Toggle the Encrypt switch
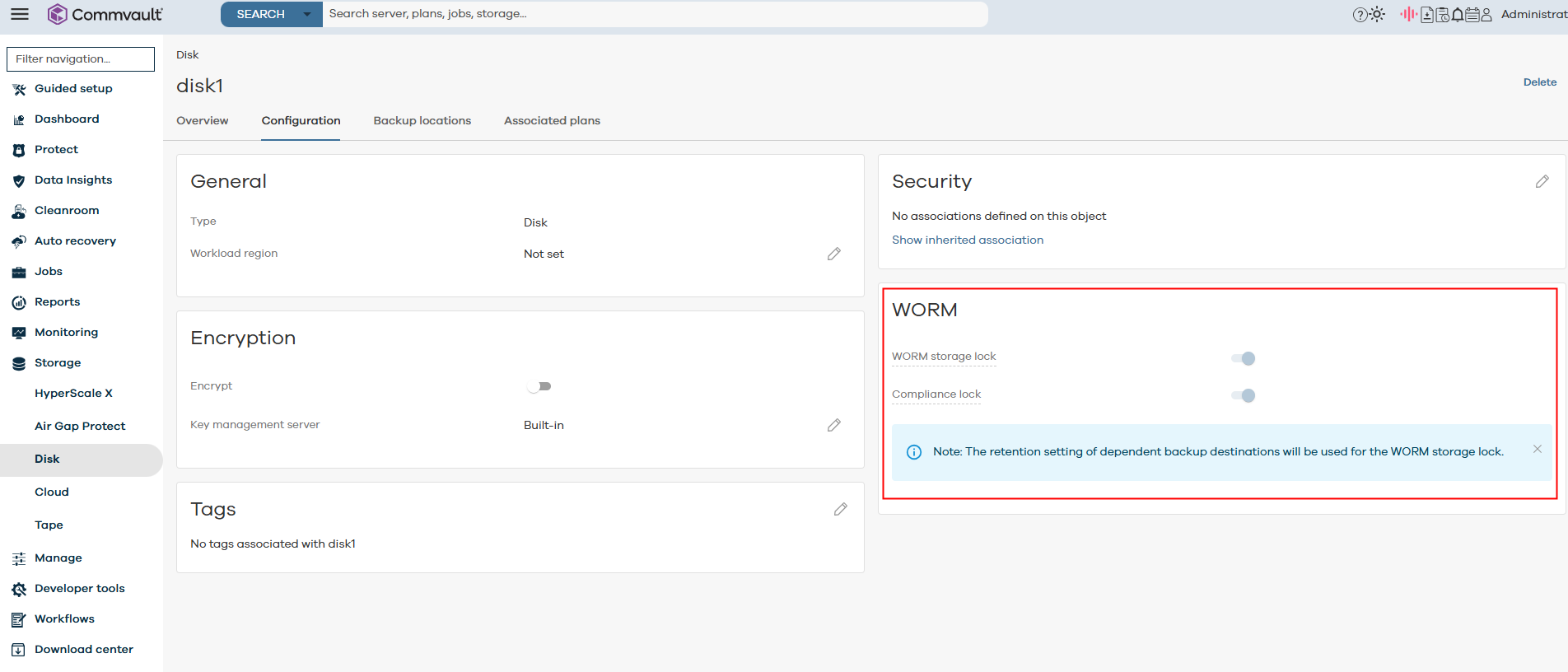 click(x=539, y=386)
